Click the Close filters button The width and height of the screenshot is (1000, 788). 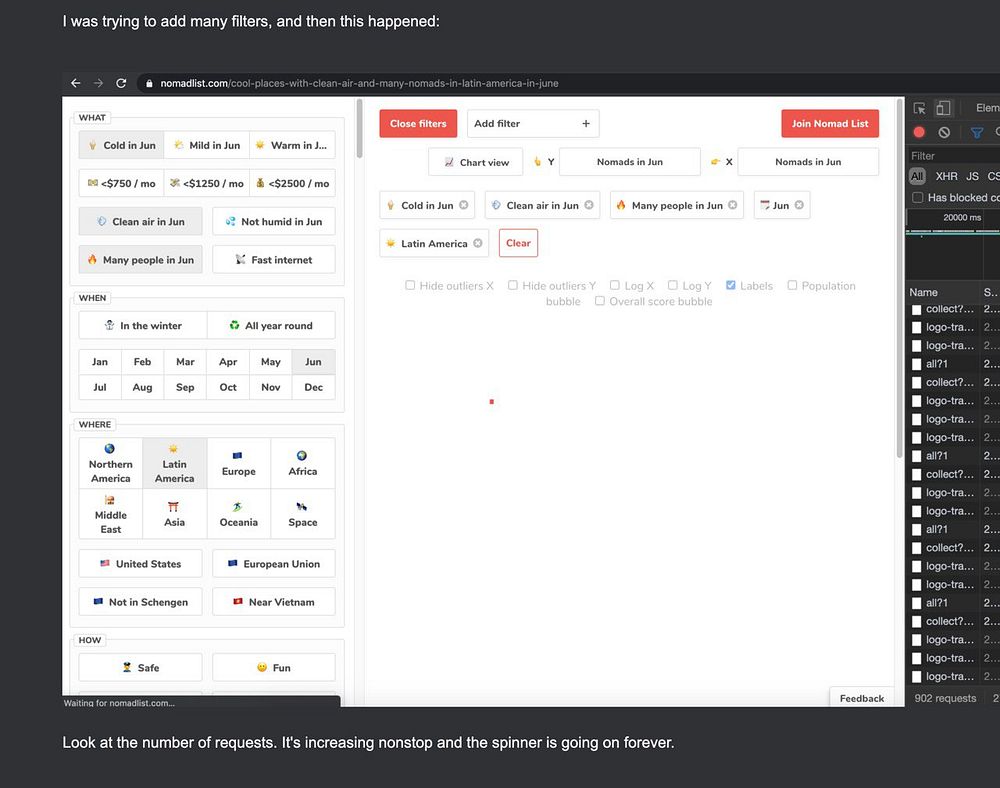418,124
